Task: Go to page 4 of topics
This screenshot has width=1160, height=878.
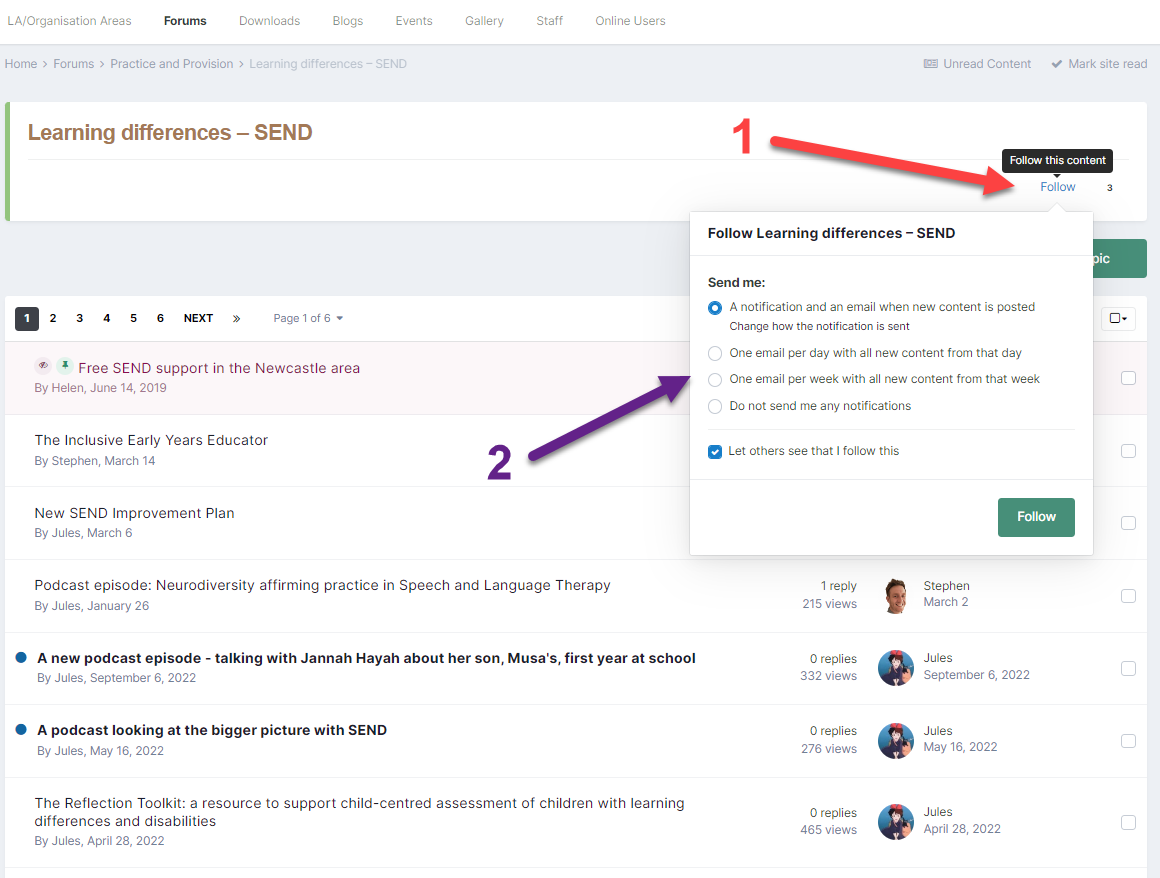Action: click(107, 318)
